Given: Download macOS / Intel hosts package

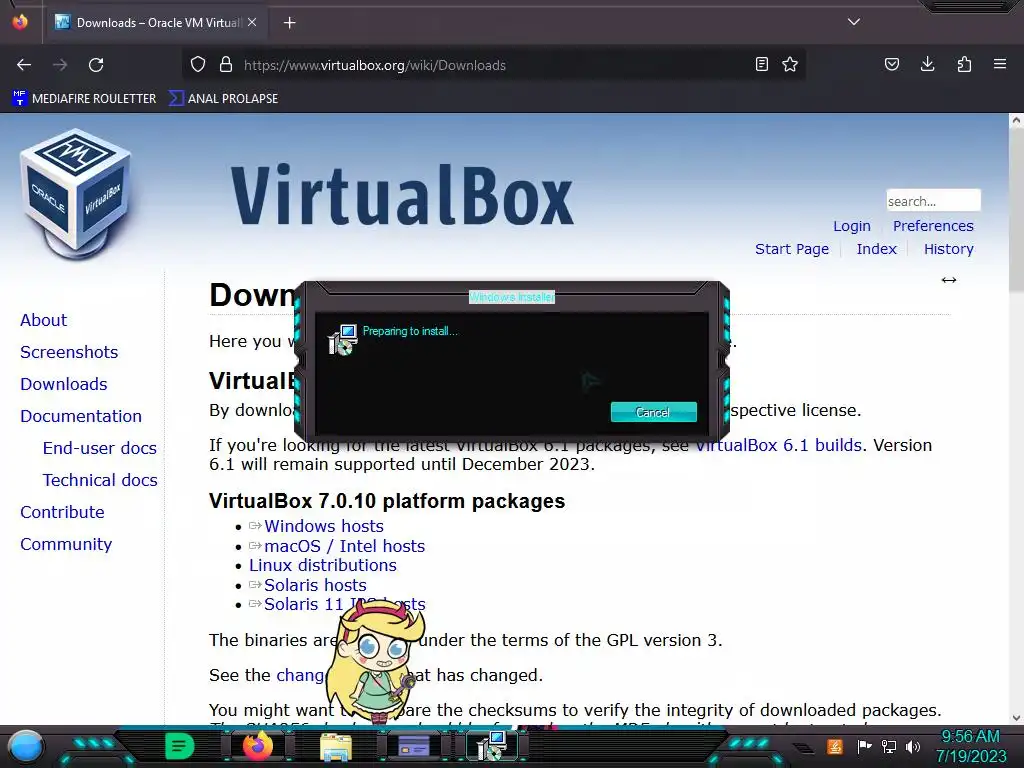Looking at the screenshot, I should point(345,546).
